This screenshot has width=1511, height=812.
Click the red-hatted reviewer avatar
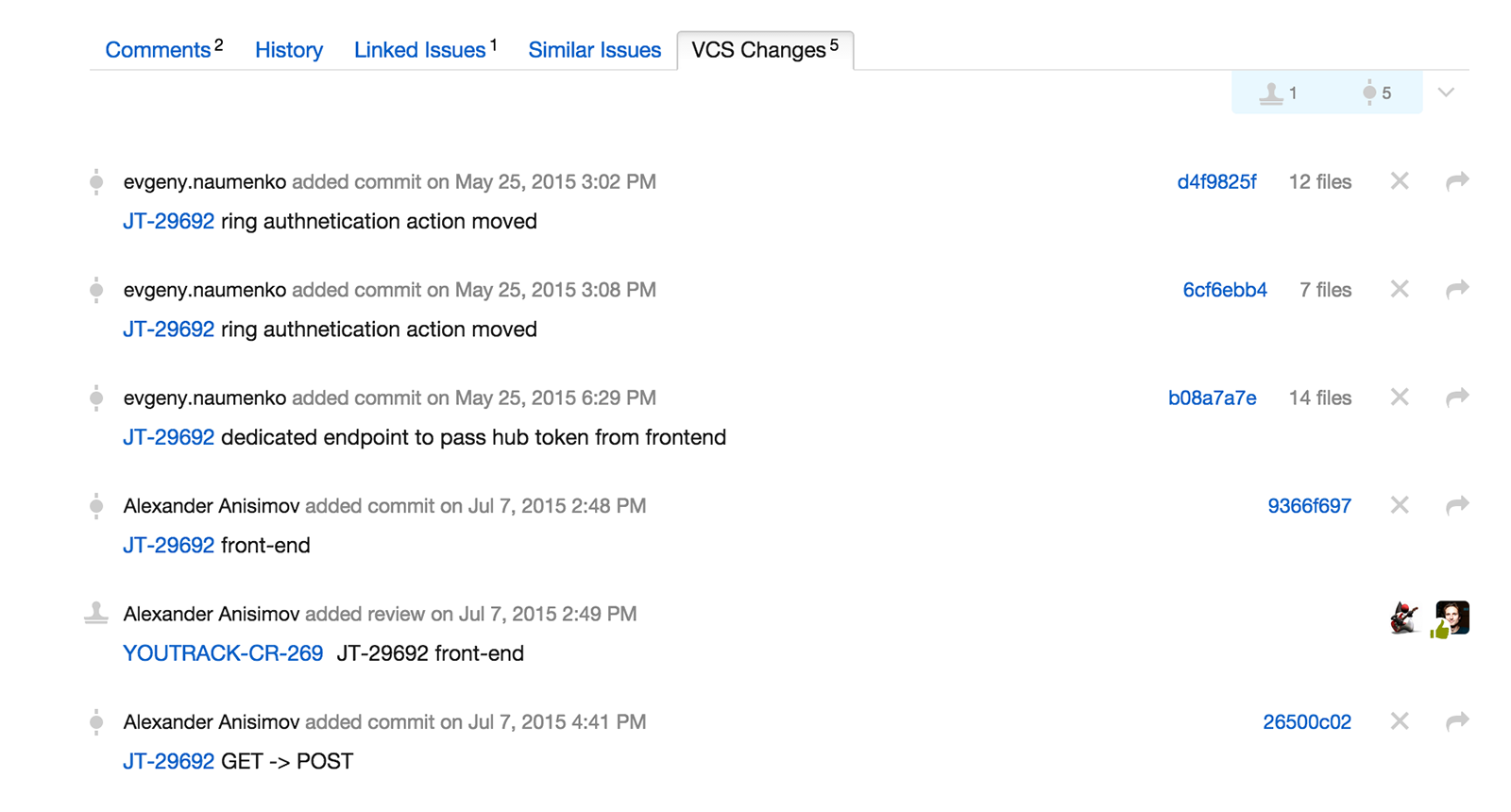click(1404, 618)
